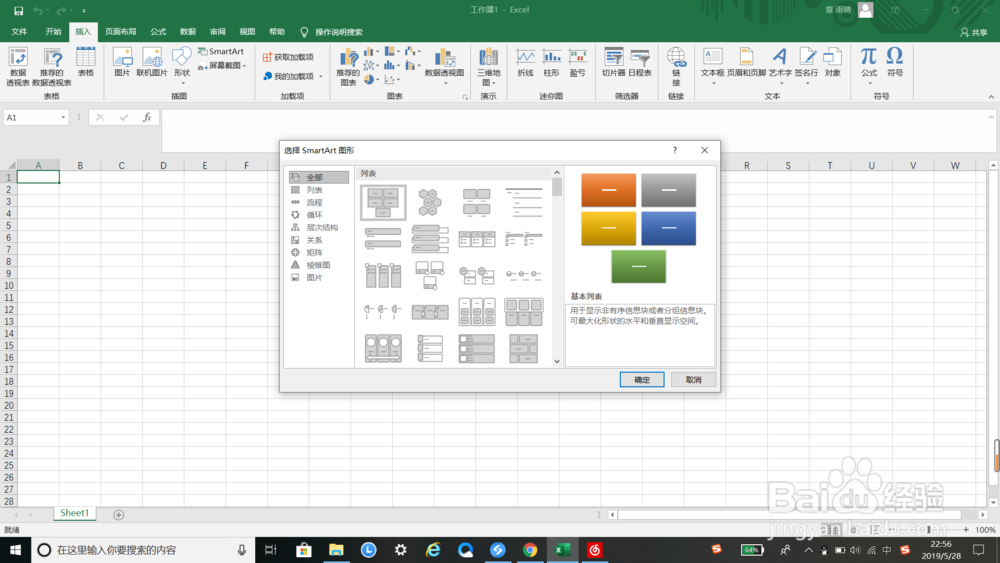1000x563 pixels.
Task: Open the Shapes gallery
Action: (182, 65)
